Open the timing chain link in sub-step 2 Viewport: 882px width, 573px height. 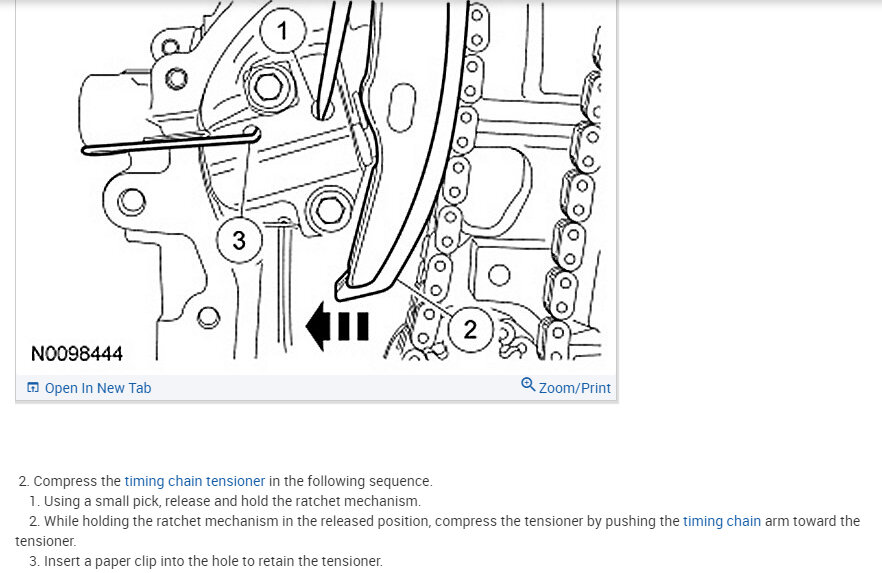(722, 521)
